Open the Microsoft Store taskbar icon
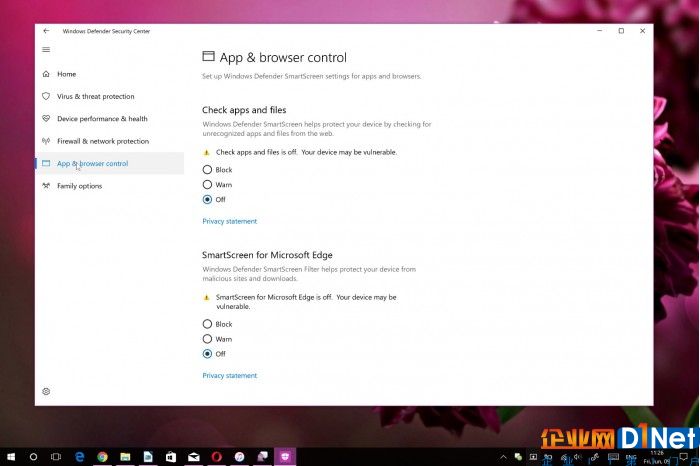 [171, 457]
